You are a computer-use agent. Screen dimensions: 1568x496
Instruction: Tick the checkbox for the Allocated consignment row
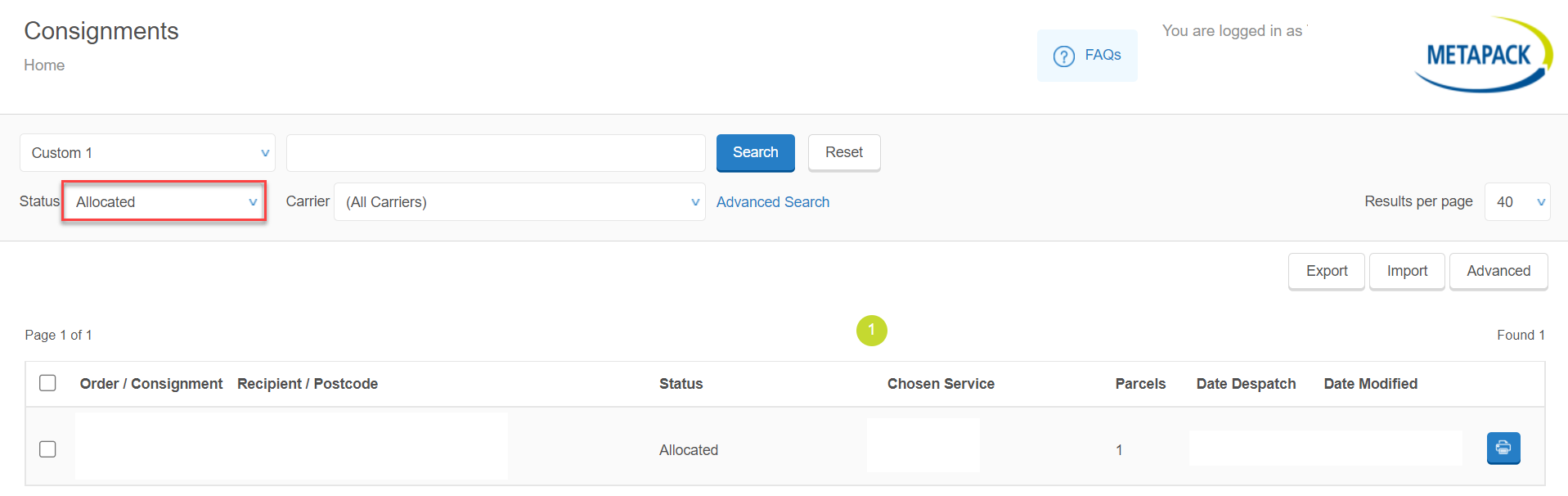(47, 449)
